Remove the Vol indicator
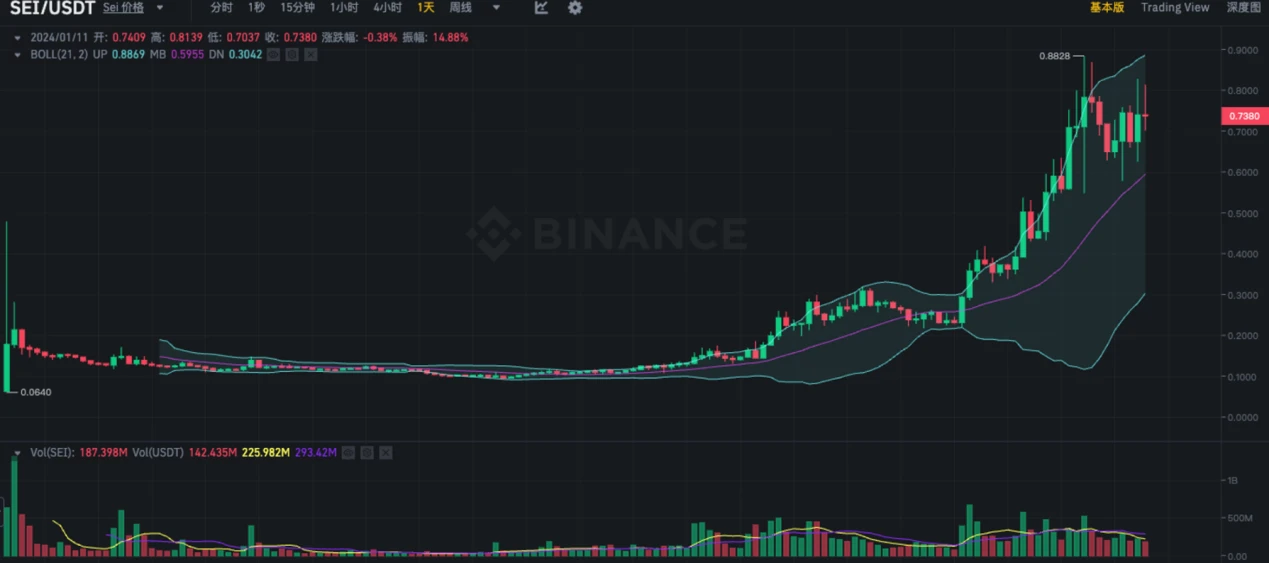The image size is (1269, 563). pos(385,453)
